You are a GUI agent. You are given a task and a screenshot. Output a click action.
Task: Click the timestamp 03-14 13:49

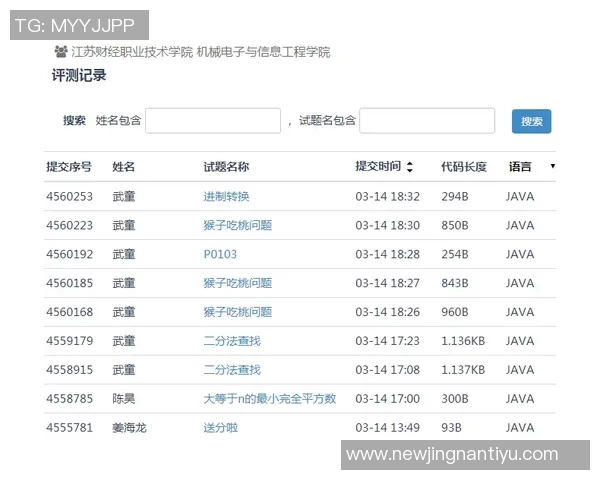[387, 428]
